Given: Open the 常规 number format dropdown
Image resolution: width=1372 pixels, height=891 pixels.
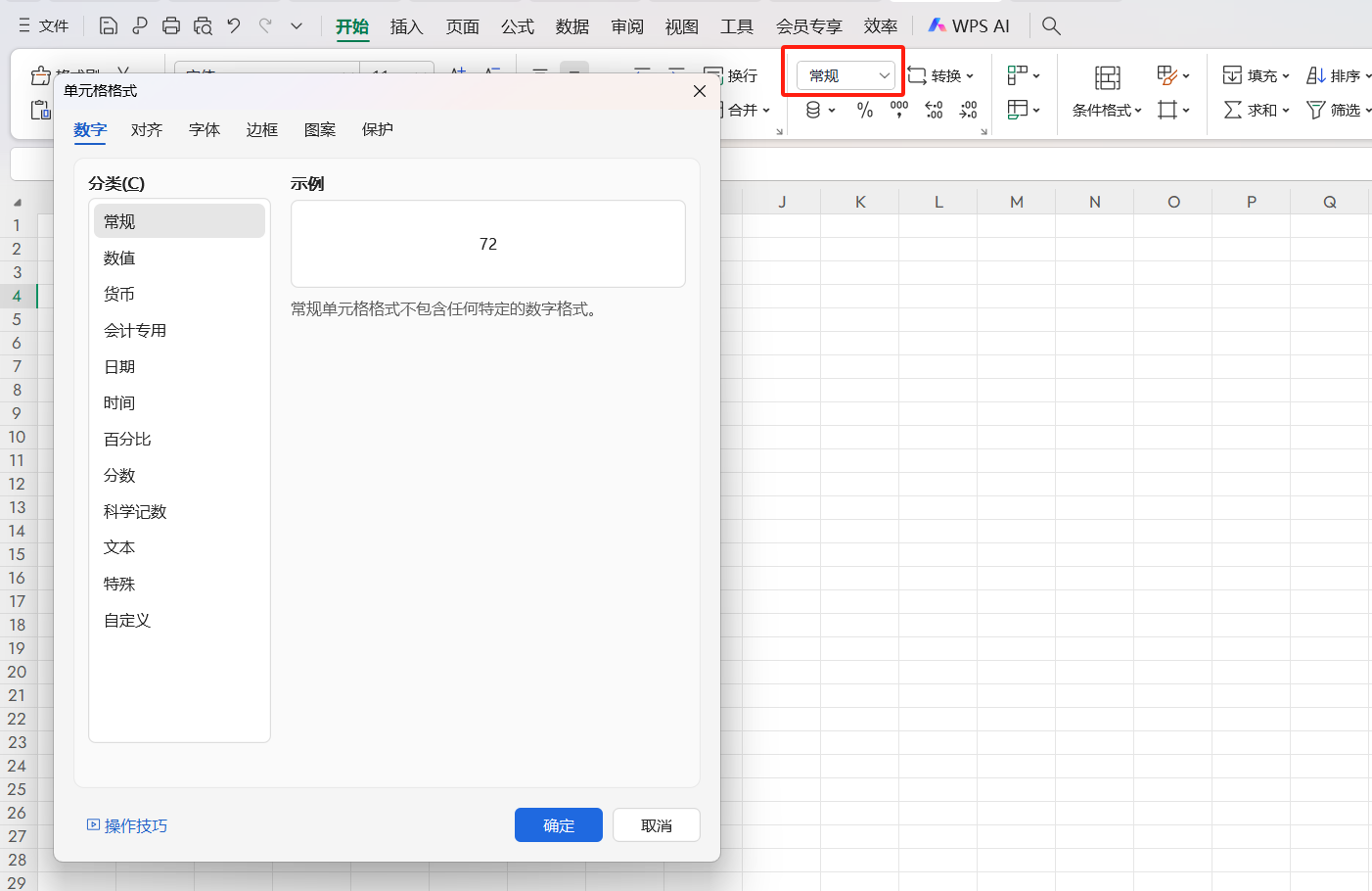Looking at the screenshot, I should (844, 74).
